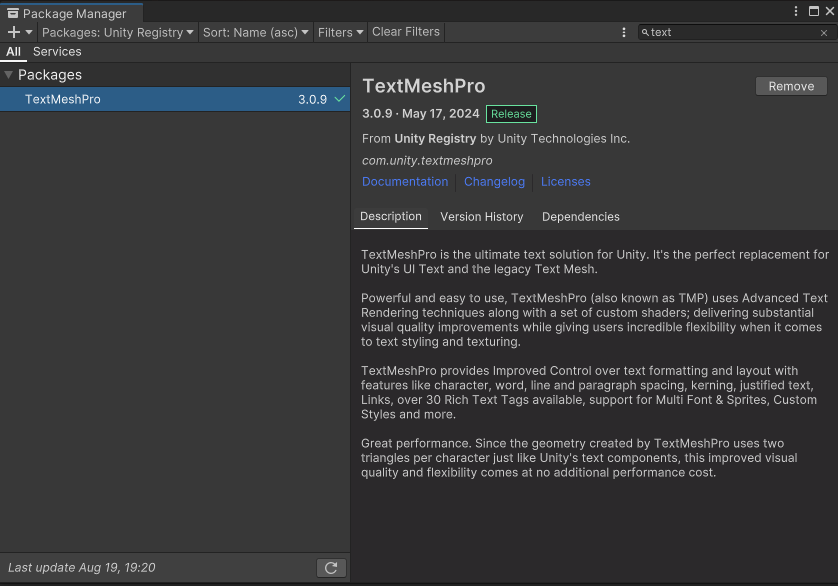
Task: Click the TextMeshPro title heading
Action: 424,86
